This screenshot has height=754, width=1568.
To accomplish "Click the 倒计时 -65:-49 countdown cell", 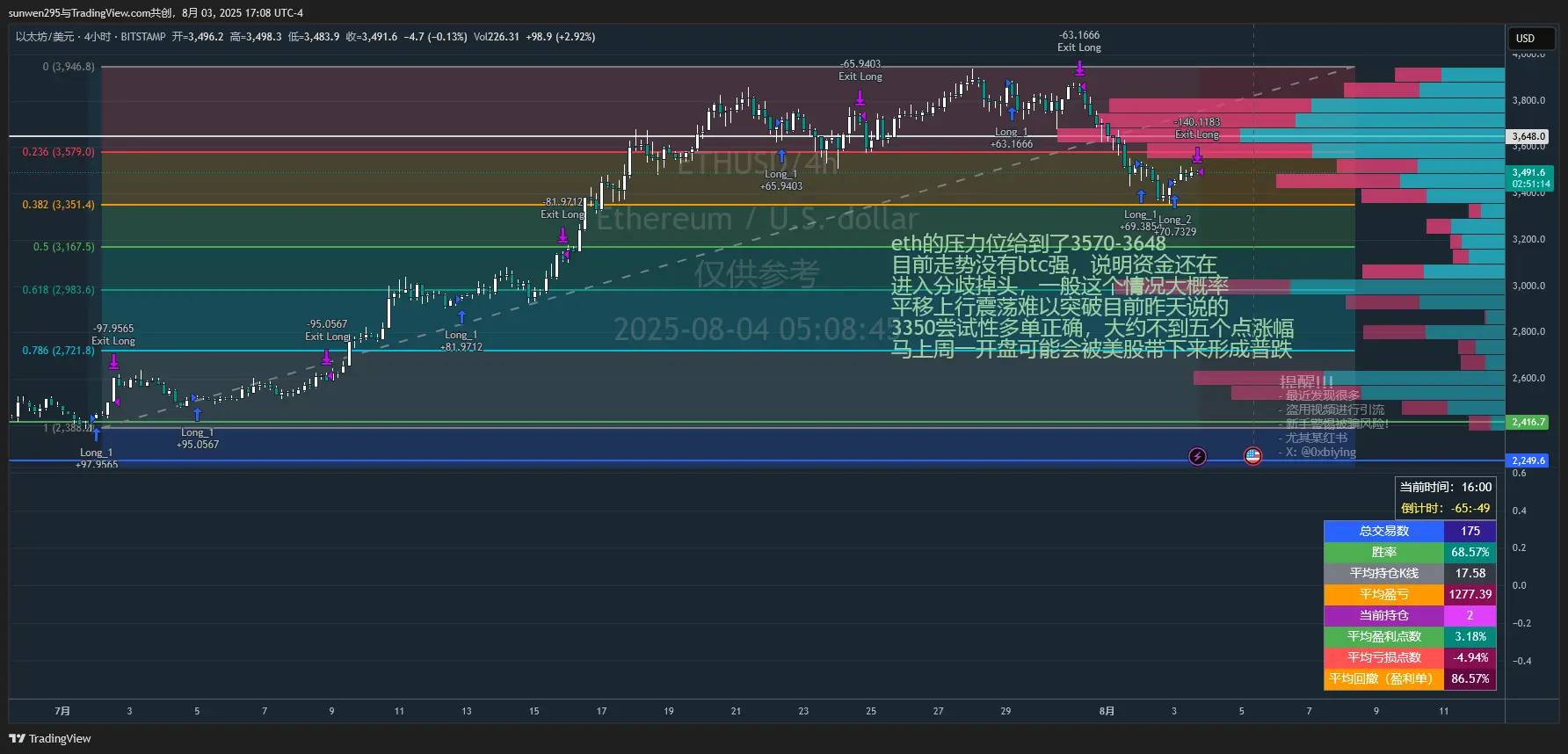I will point(1446,508).
